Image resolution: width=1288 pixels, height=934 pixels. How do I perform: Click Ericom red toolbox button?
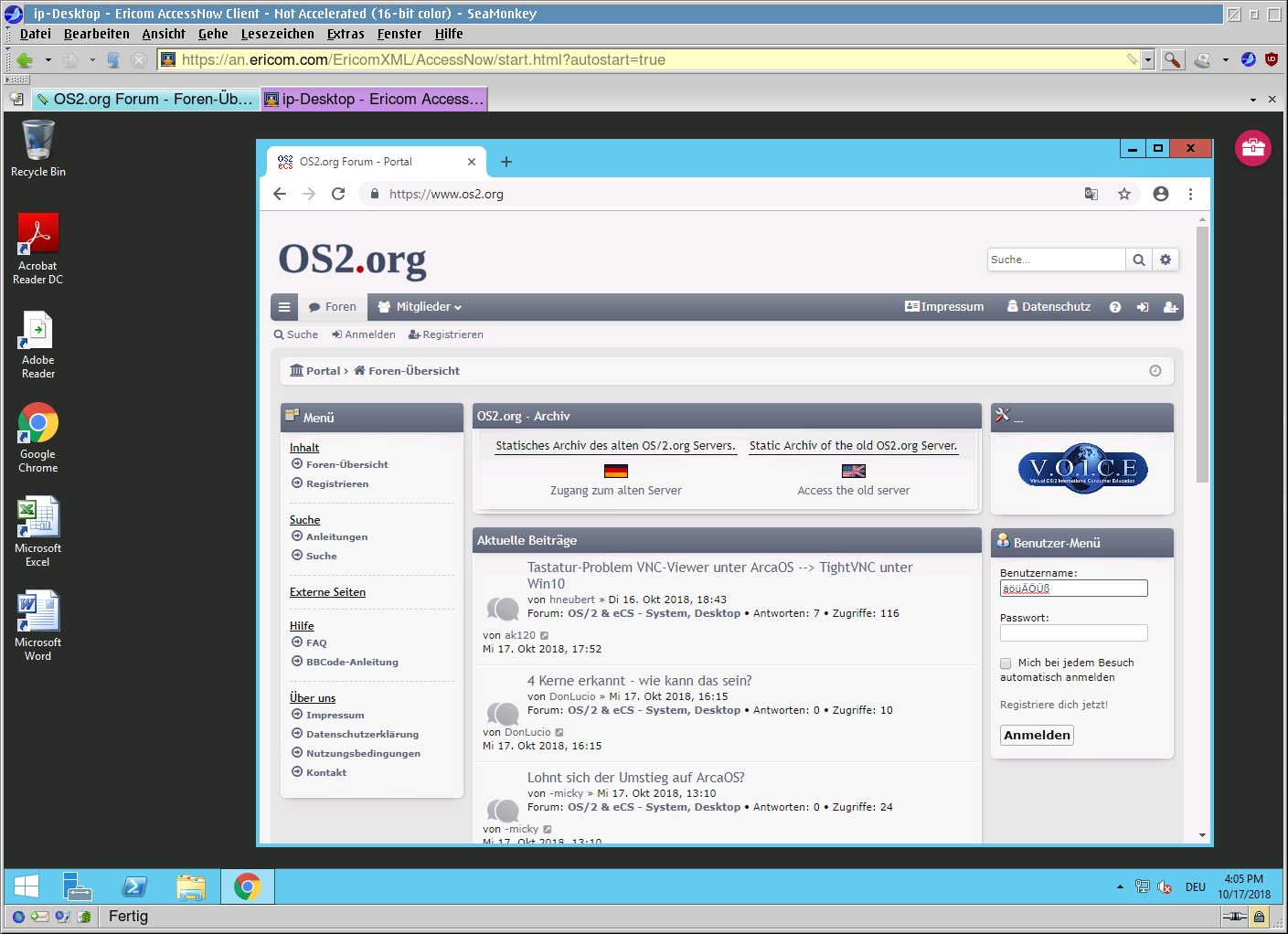tap(1253, 148)
